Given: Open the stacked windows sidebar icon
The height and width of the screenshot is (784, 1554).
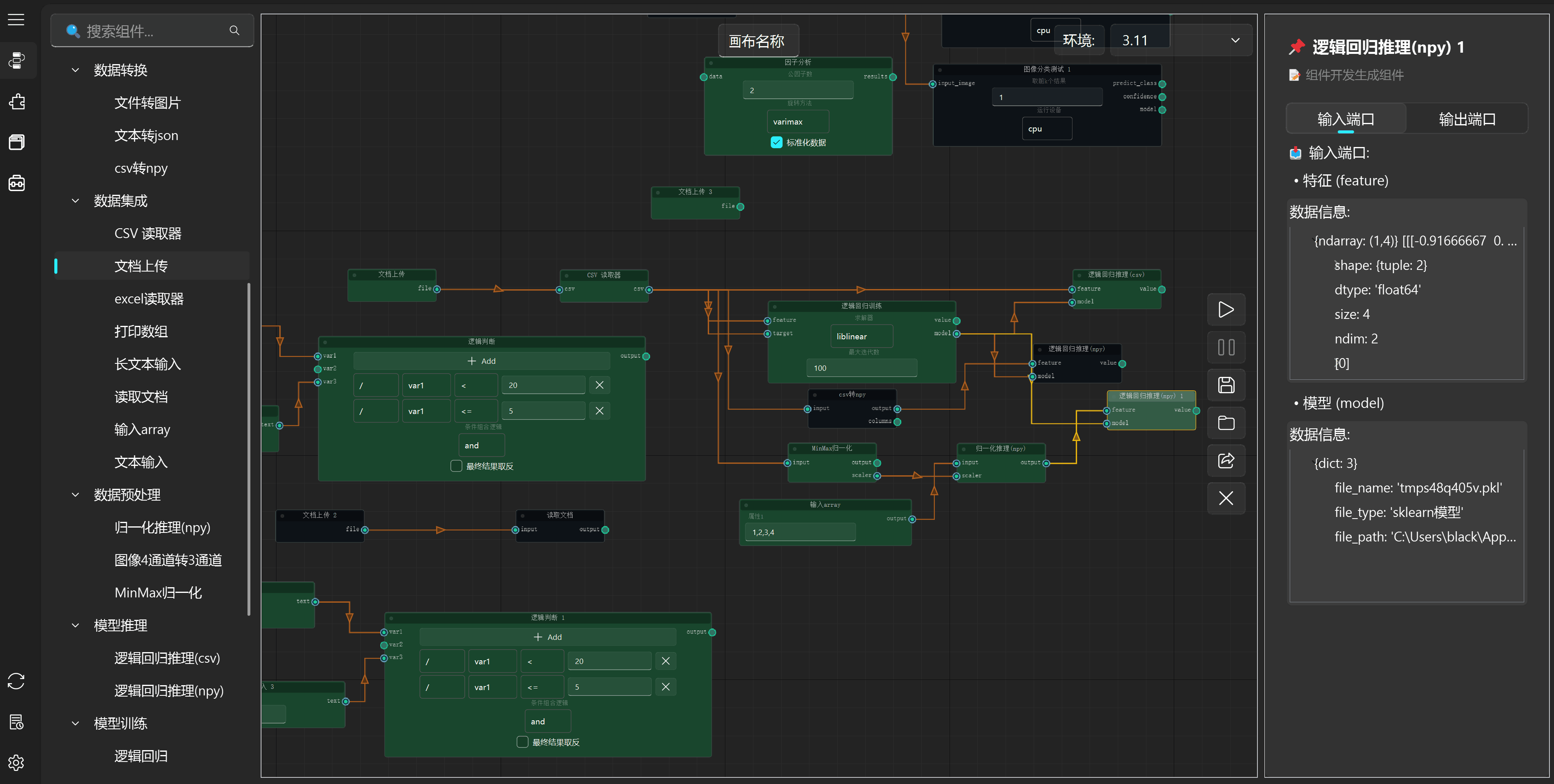Looking at the screenshot, I should [x=16, y=143].
